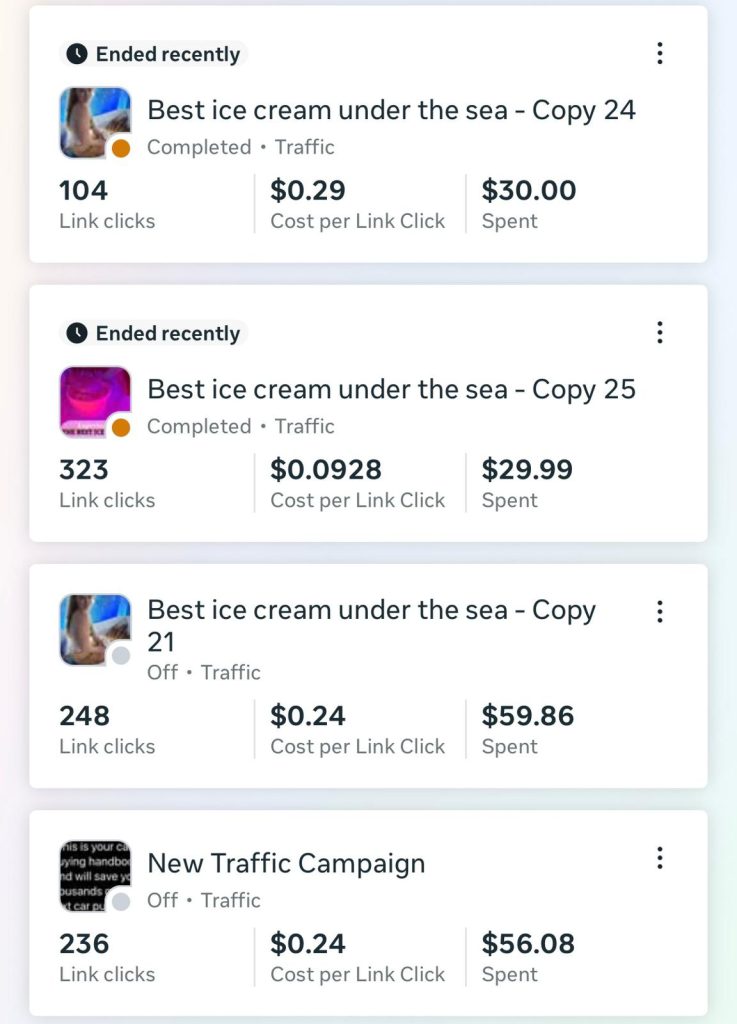Open 'Best ice cream under the sea - Copy 25'
The width and height of the screenshot is (737, 1024).
click(x=391, y=389)
